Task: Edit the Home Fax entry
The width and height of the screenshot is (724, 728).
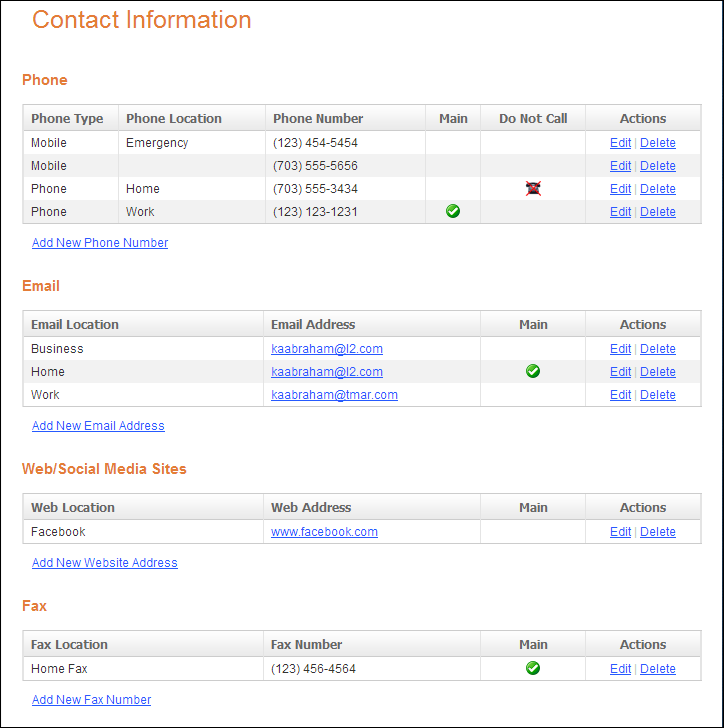Action: 620,669
